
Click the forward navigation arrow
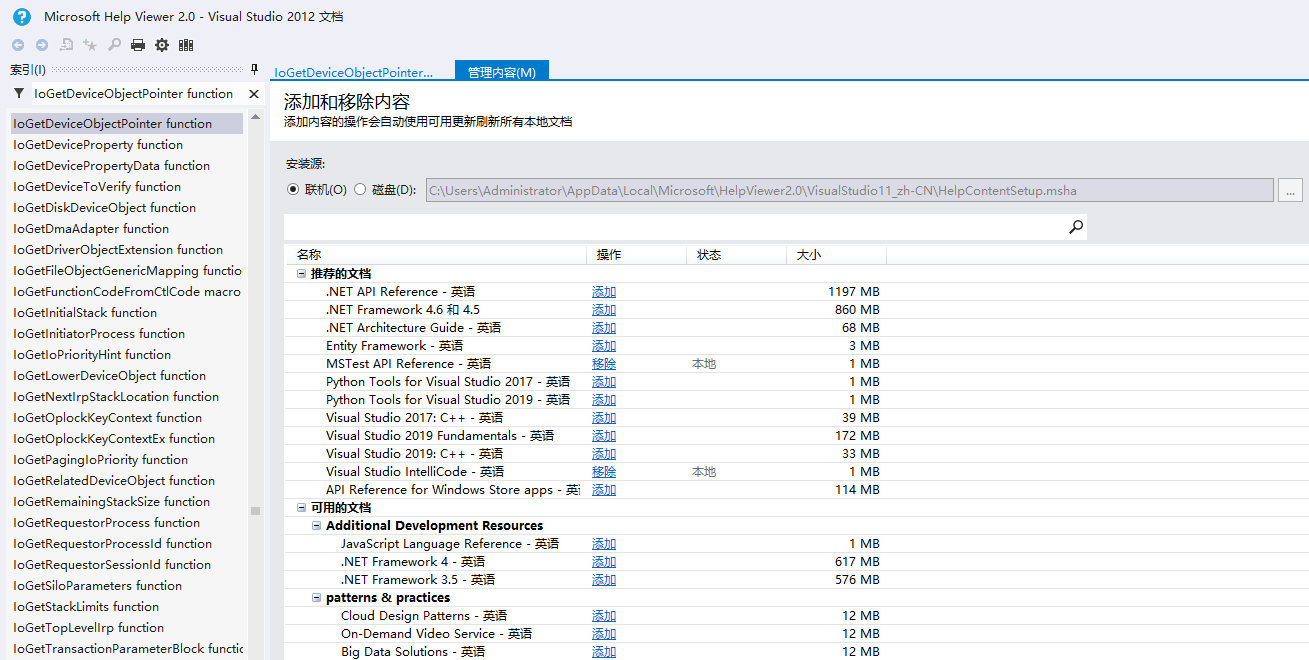point(41,45)
